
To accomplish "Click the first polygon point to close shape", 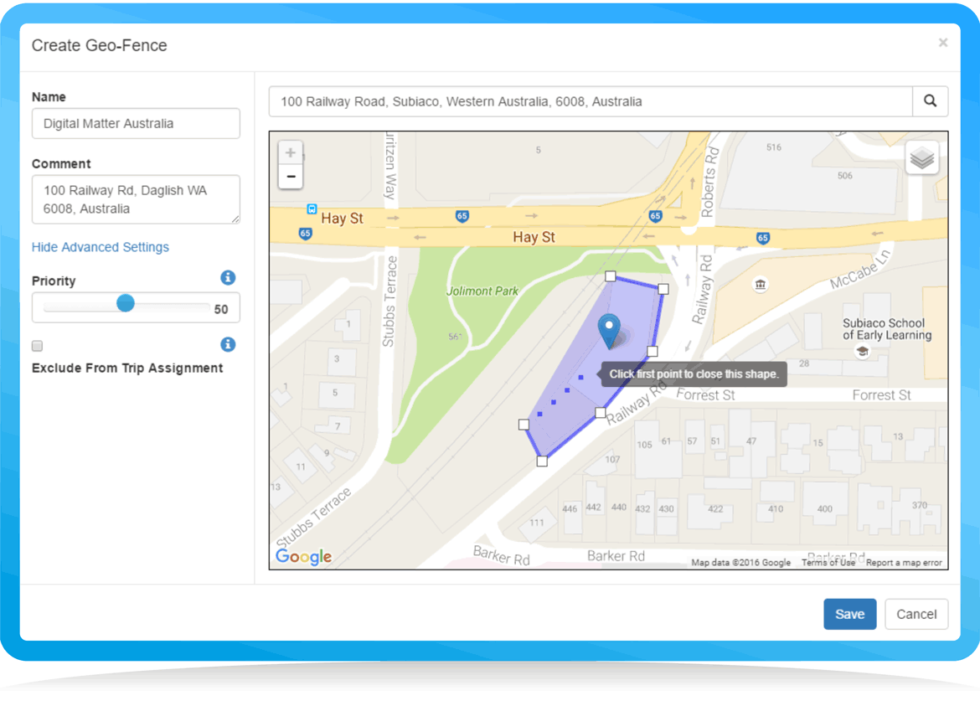I will pos(652,351).
